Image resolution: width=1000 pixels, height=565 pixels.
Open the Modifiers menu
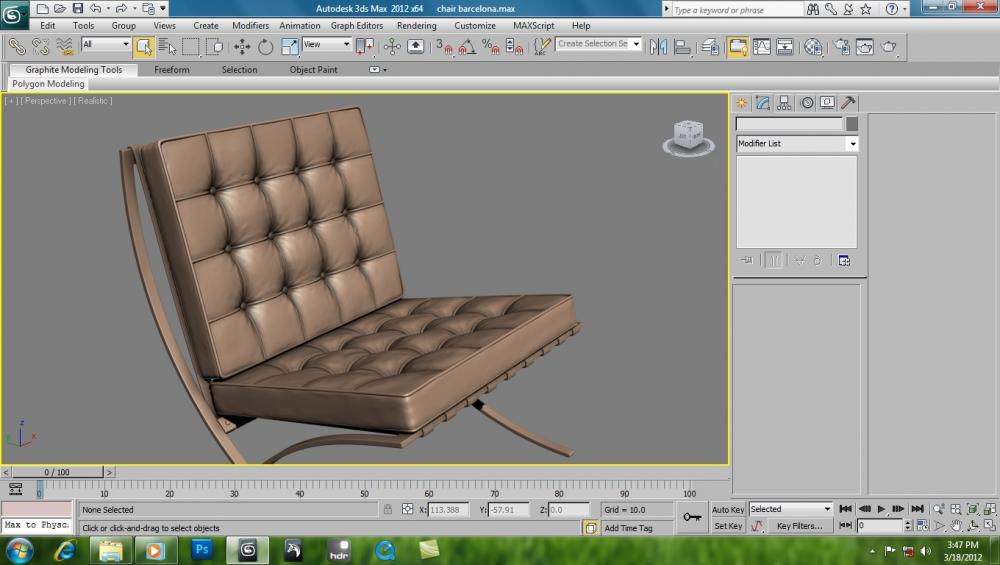(x=250, y=26)
